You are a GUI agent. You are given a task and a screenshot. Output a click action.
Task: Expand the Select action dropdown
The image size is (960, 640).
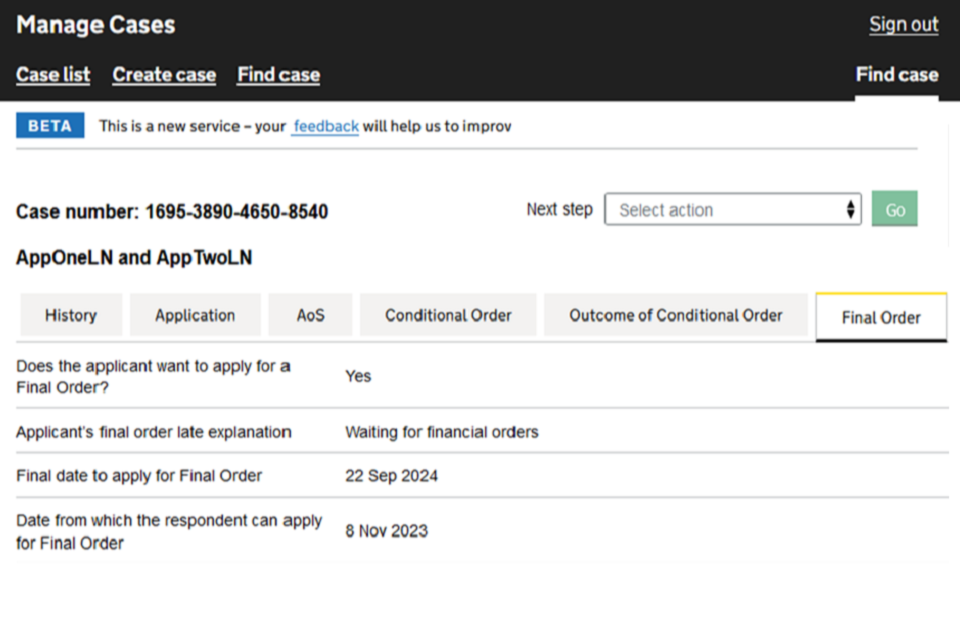732,210
